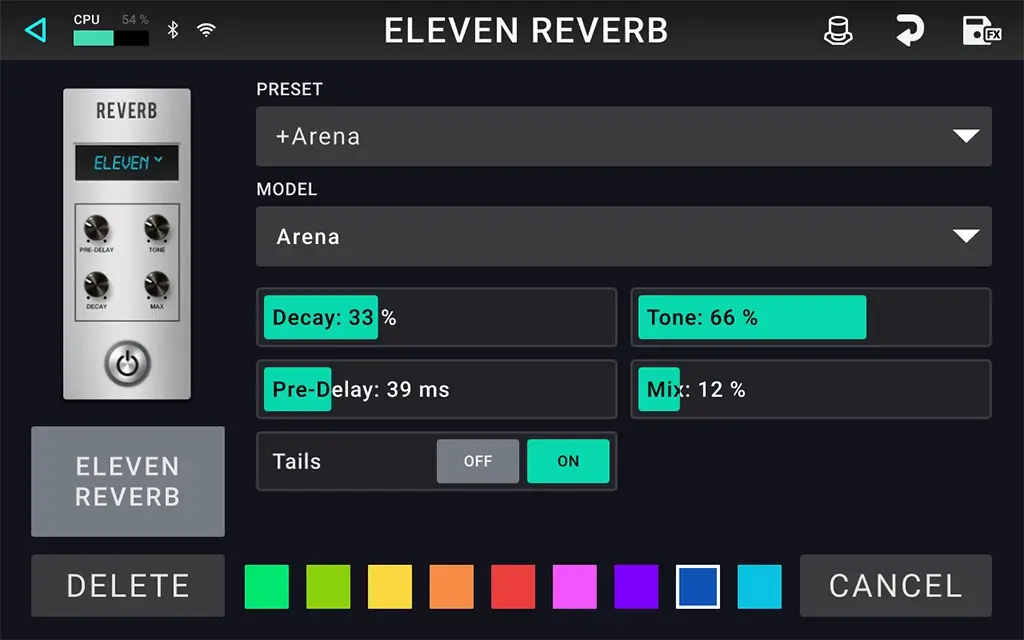1024x640 pixels.
Task: Expand the Arena model dropdown
Action: pyautogui.click(x=623, y=236)
